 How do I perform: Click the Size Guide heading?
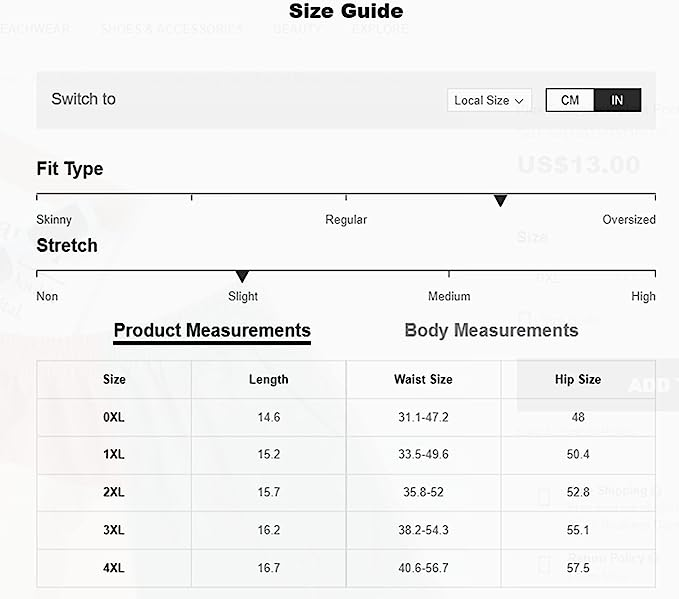click(346, 12)
